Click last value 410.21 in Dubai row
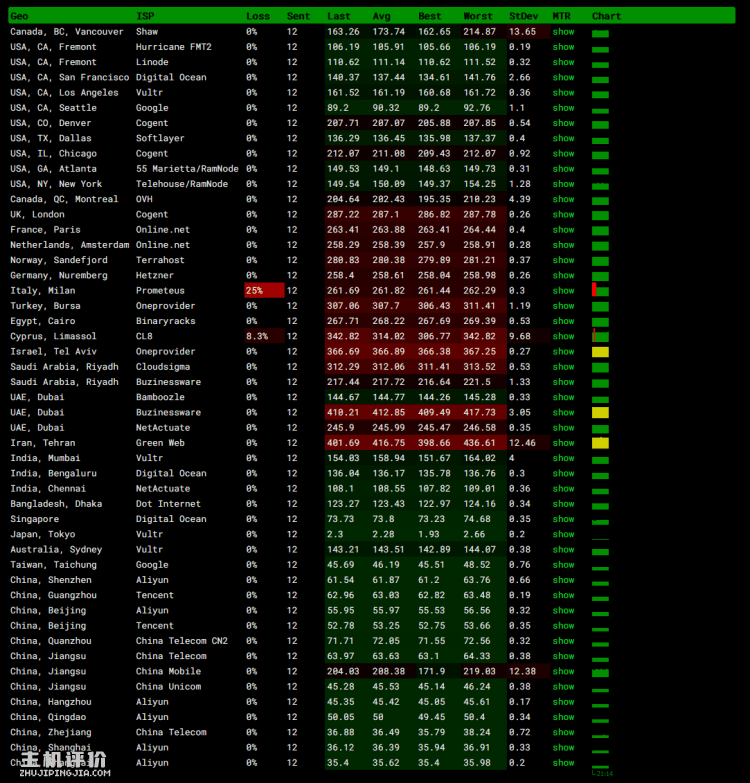750x783 pixels. click(x=343, y=412)
